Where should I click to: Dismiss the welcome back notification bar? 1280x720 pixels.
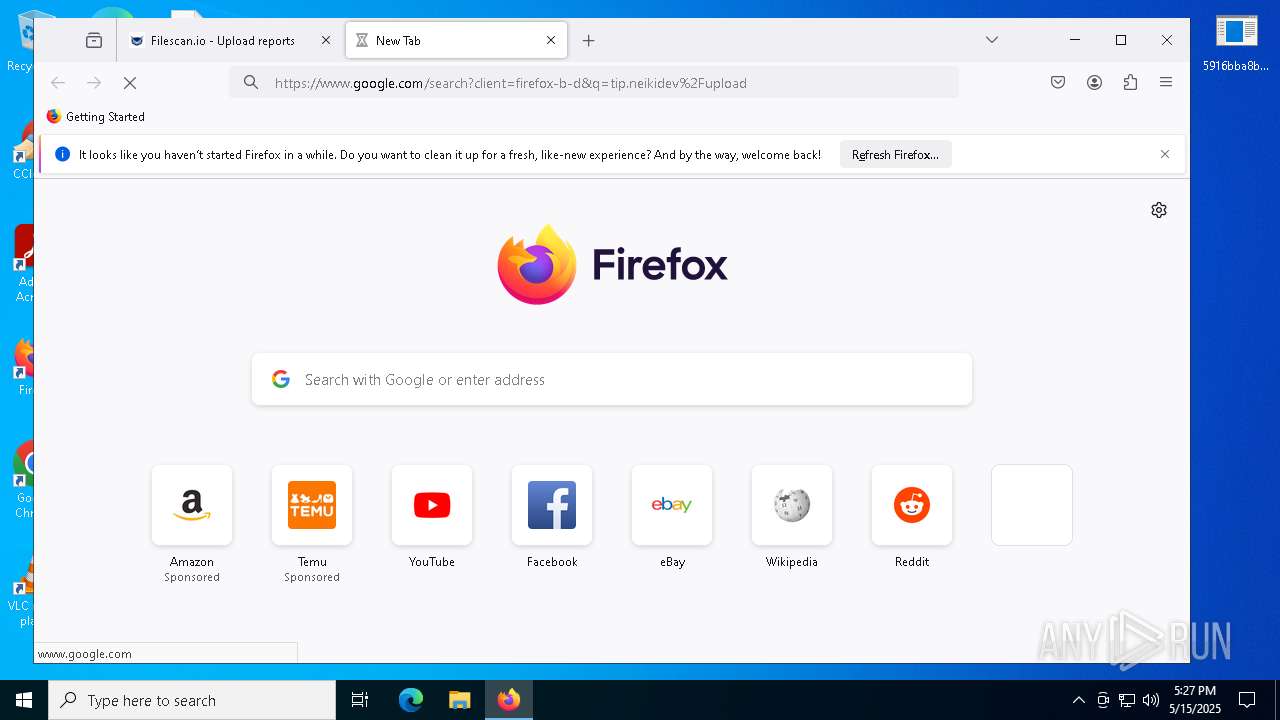pyautogui.click(x=1165, y=155)
